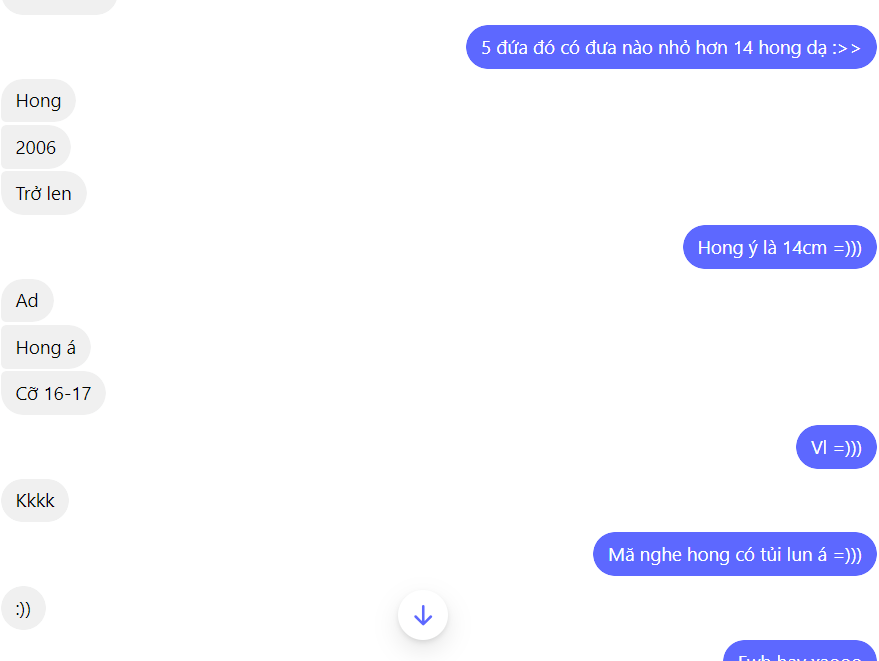Click the grey ":))" smiley message

point(23,608)
